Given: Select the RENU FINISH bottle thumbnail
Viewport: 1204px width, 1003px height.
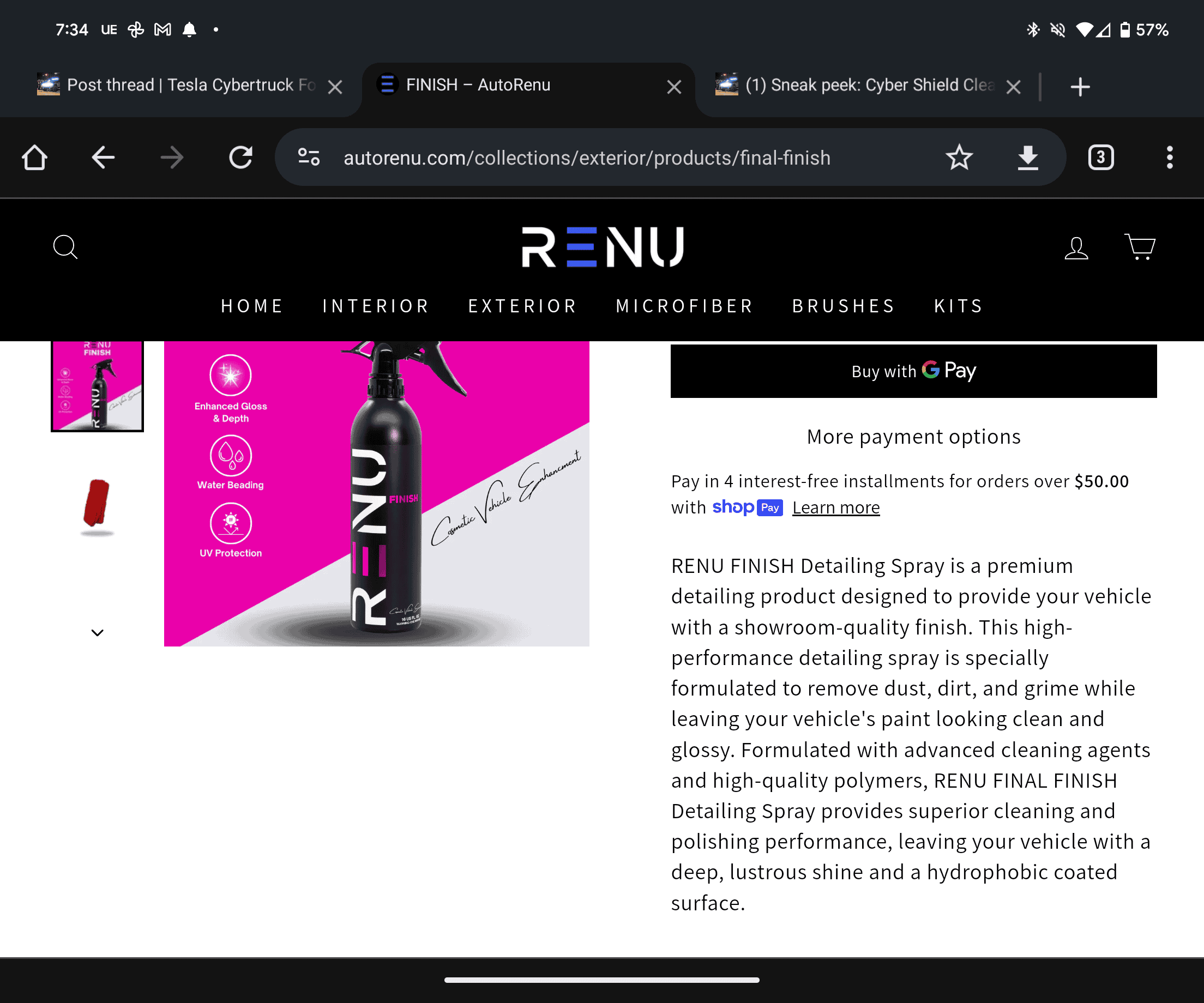Looking at the screenshot, I should [x=97, y=386].
